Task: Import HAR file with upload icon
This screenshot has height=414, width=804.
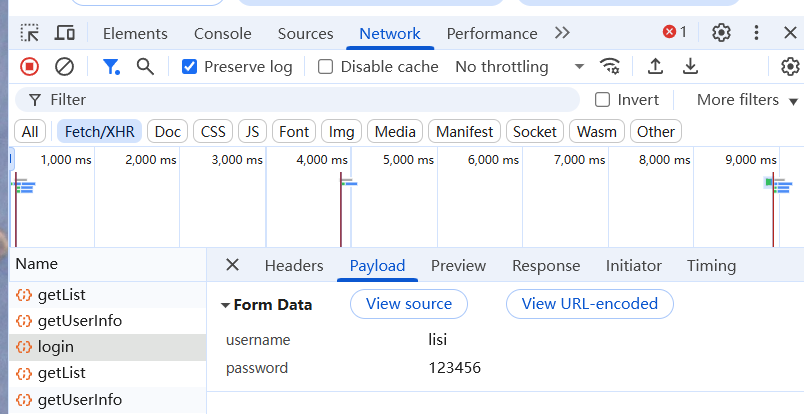Action: tap(655, 66)
